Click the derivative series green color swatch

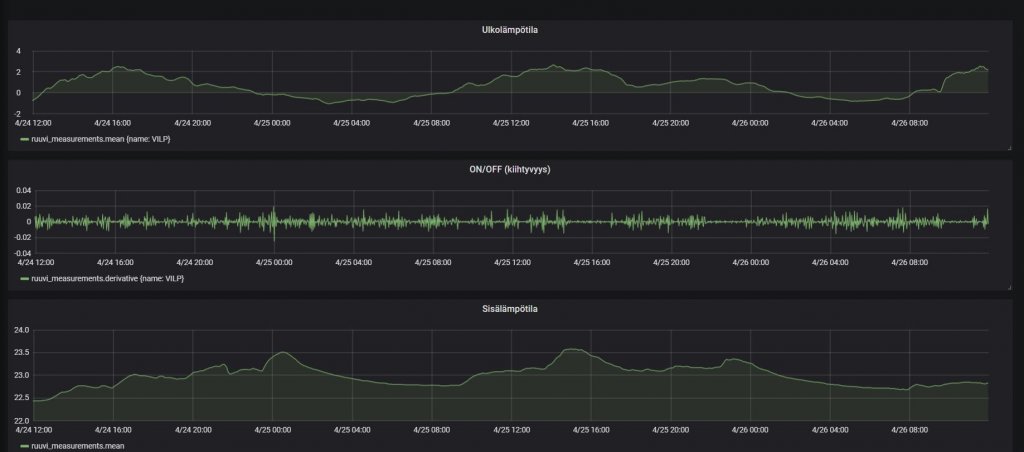(x=25, y=277)
